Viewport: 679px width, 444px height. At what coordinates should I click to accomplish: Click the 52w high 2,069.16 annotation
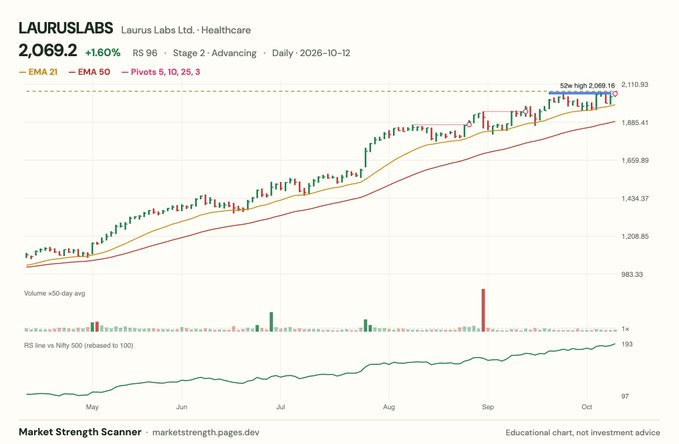click(x=587, y=86)
